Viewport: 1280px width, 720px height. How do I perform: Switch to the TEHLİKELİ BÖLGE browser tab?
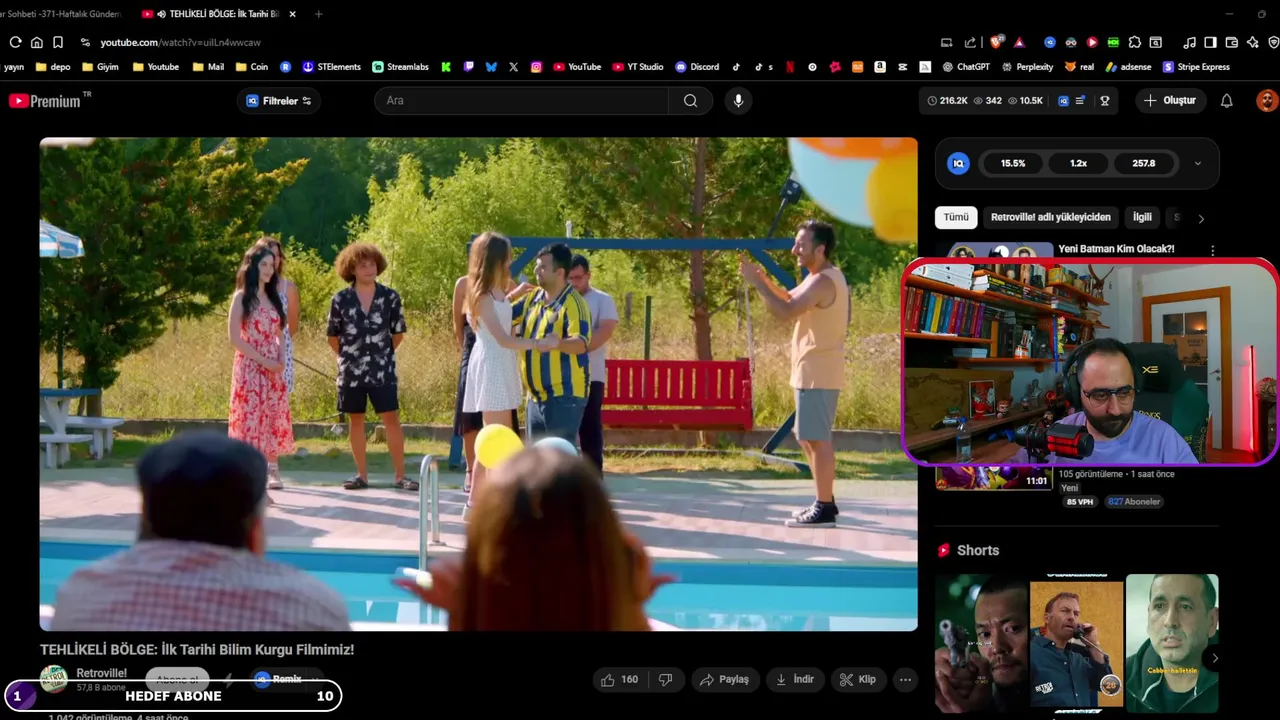pos(218,14)
